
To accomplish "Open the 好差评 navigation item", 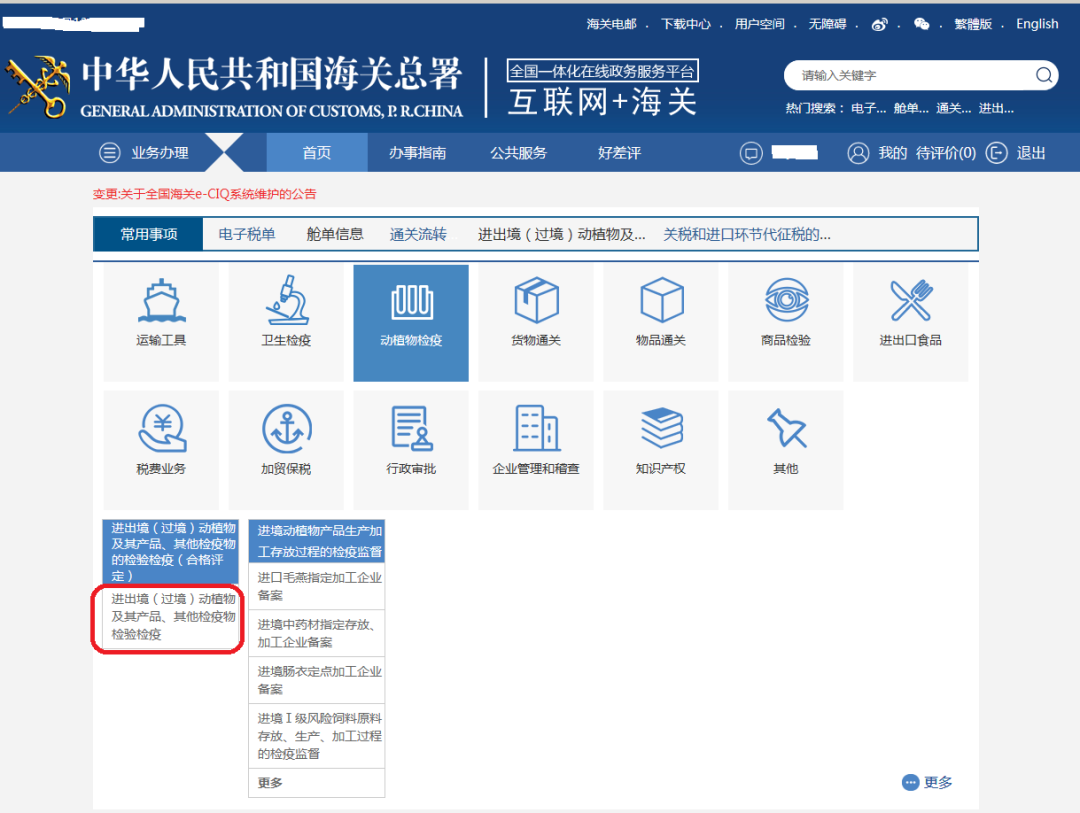I will pos(619,153).
